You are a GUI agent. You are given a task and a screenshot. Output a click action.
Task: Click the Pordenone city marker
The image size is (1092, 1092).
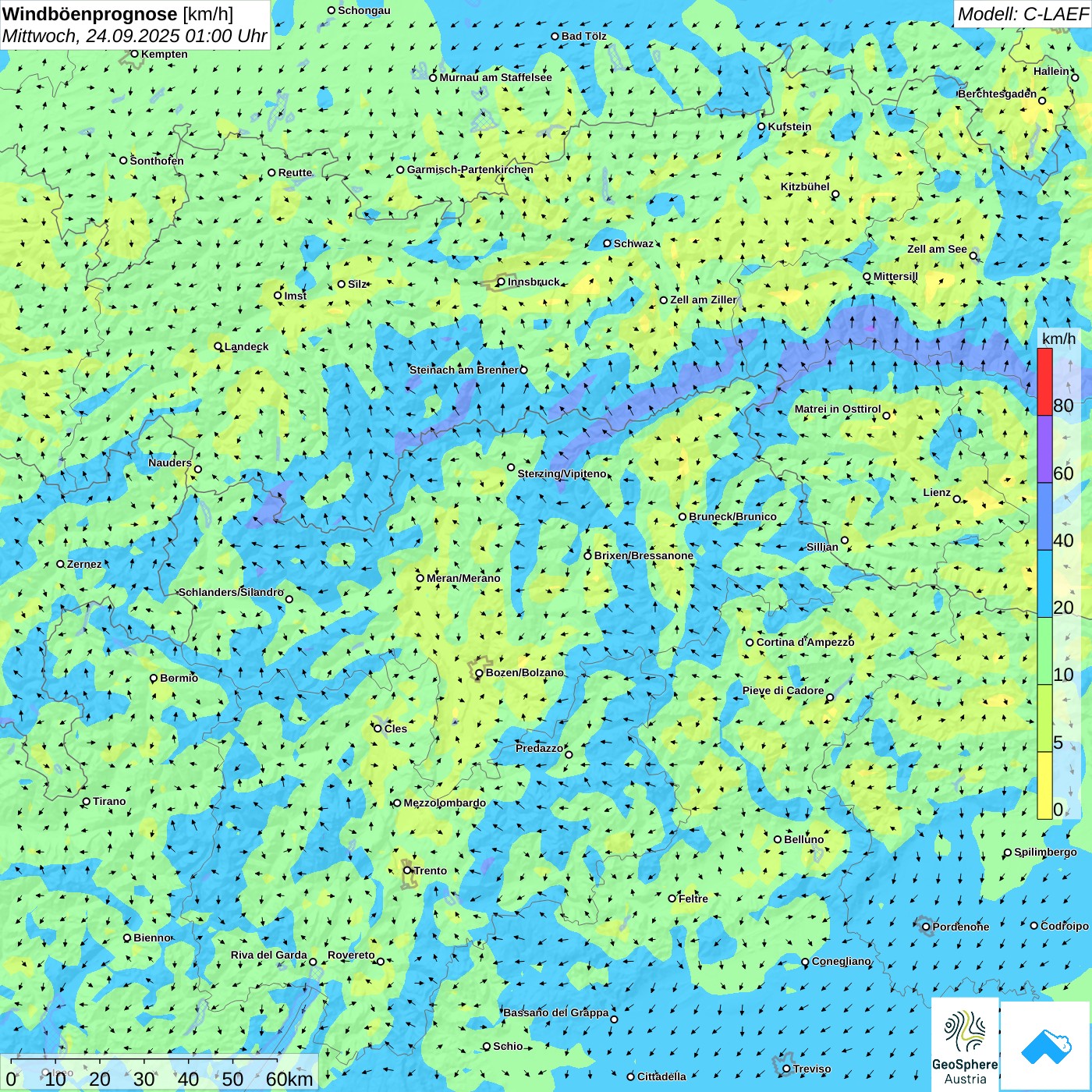click(x=926, y=927)
